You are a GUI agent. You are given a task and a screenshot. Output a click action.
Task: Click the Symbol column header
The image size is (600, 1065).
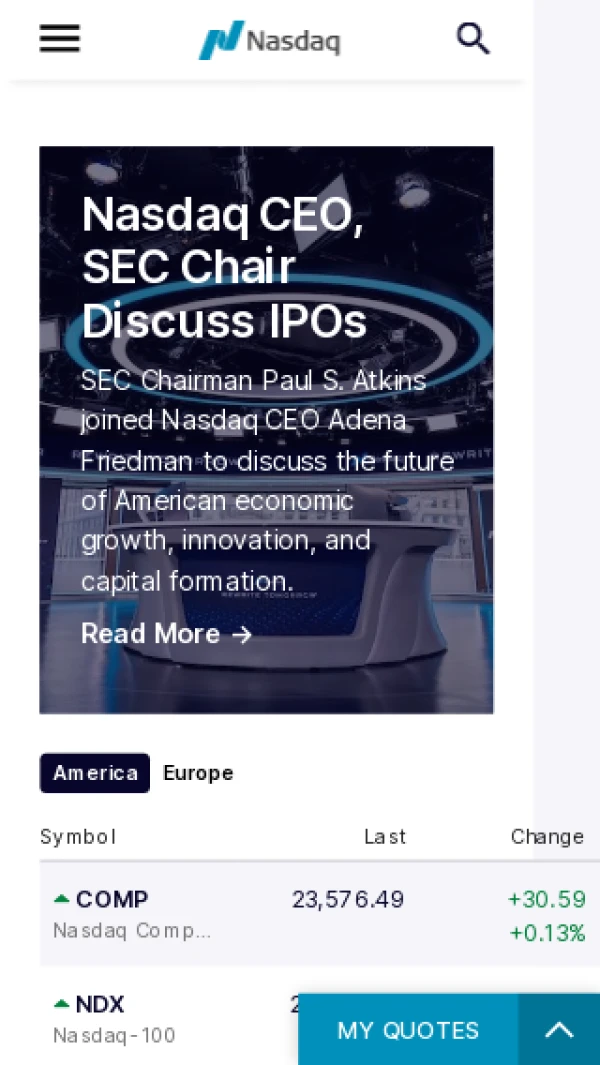78,837
